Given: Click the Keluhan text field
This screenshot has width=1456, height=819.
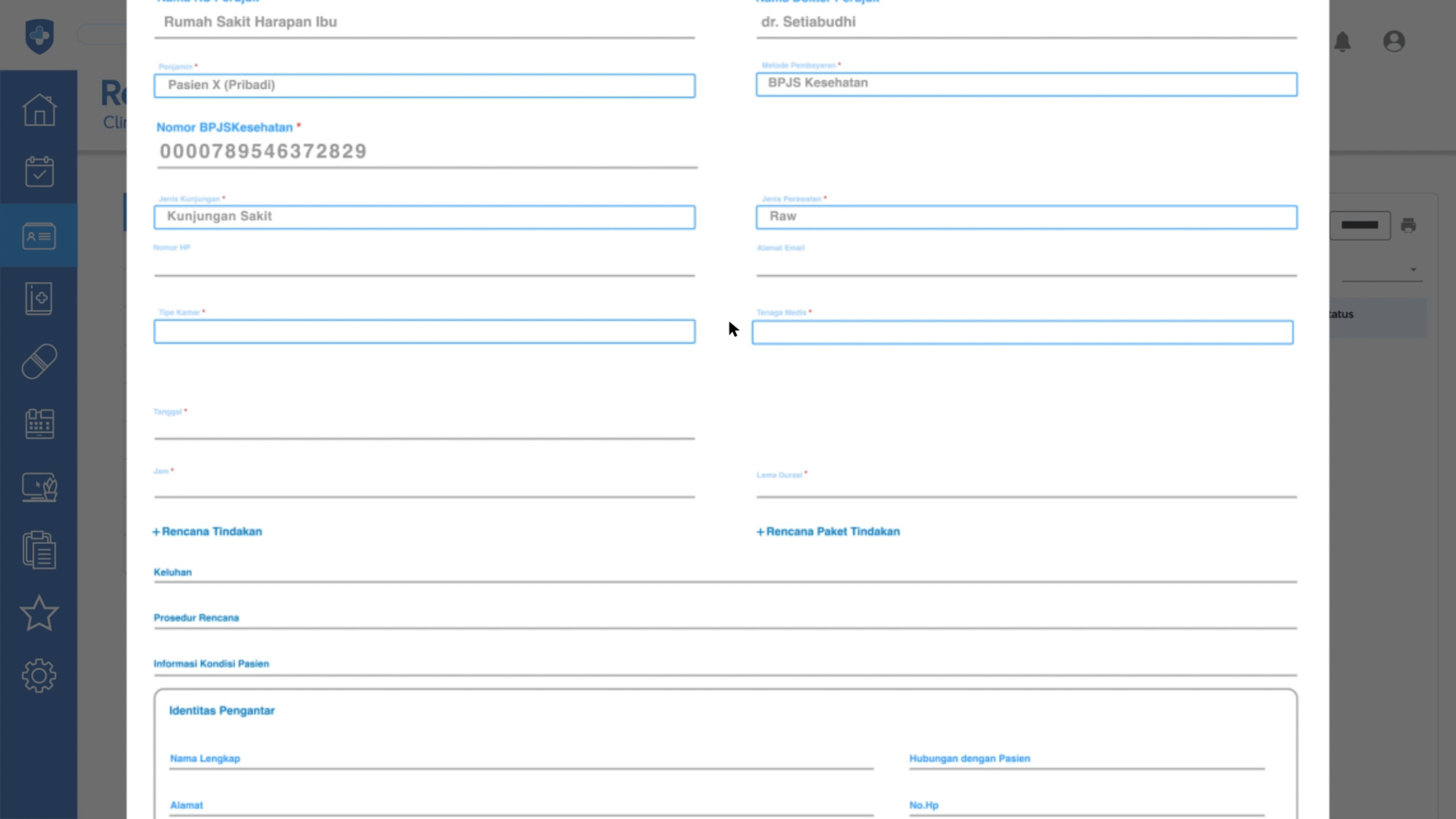Looking at the screenshot, I should [725, 573].
